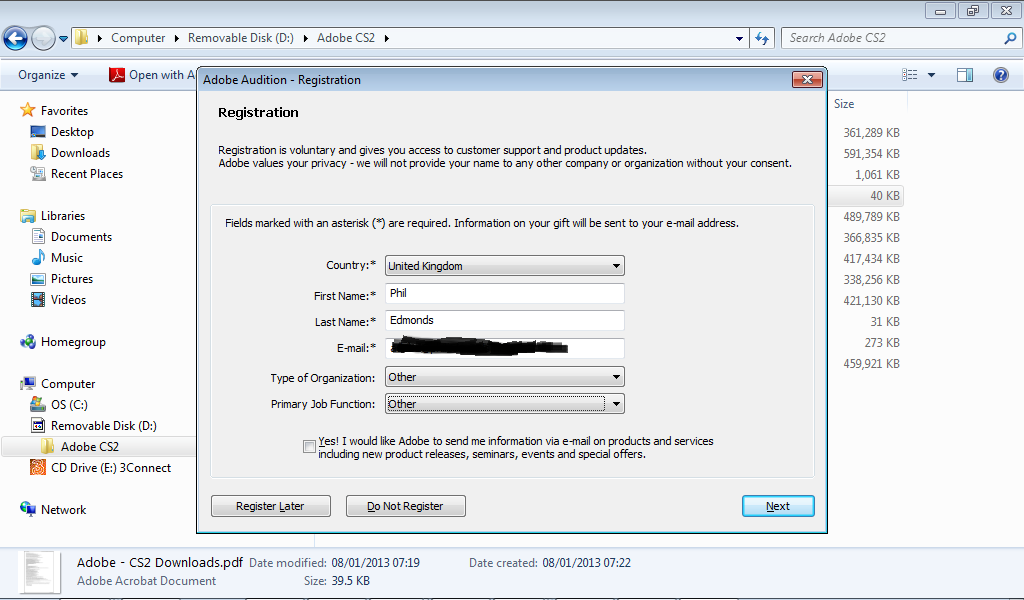Click the First Name field
Viewport: 1024px width, 600px height.
(505, 293)
